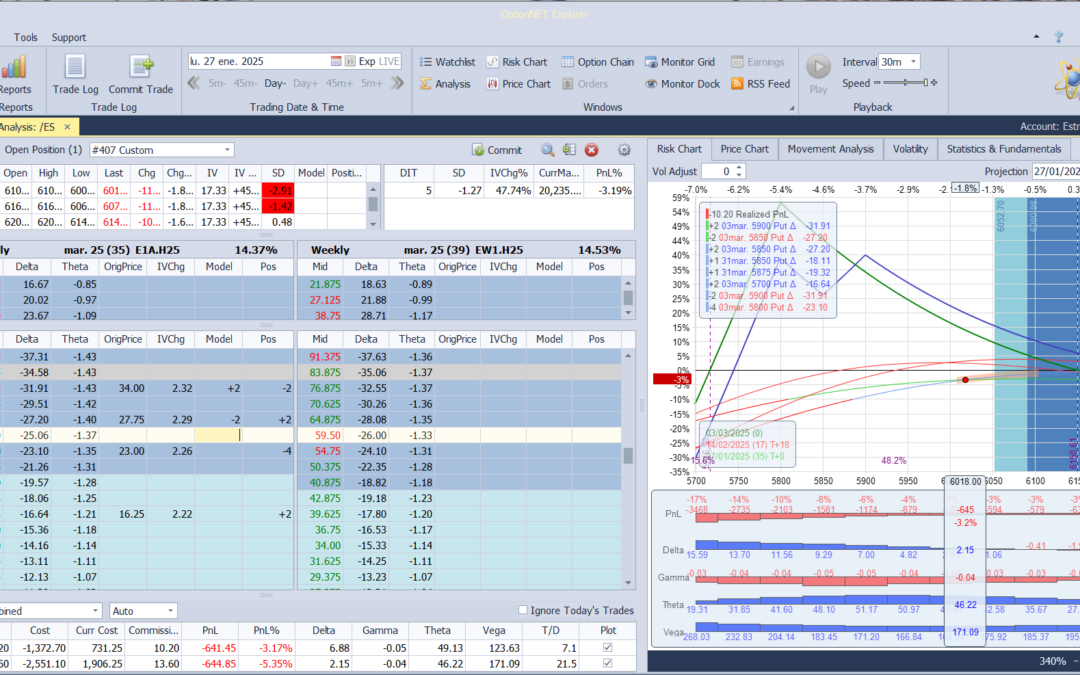1080x675 pixels.
Task: Close the Analysis: /ES tab
Action: pos(68,127)
